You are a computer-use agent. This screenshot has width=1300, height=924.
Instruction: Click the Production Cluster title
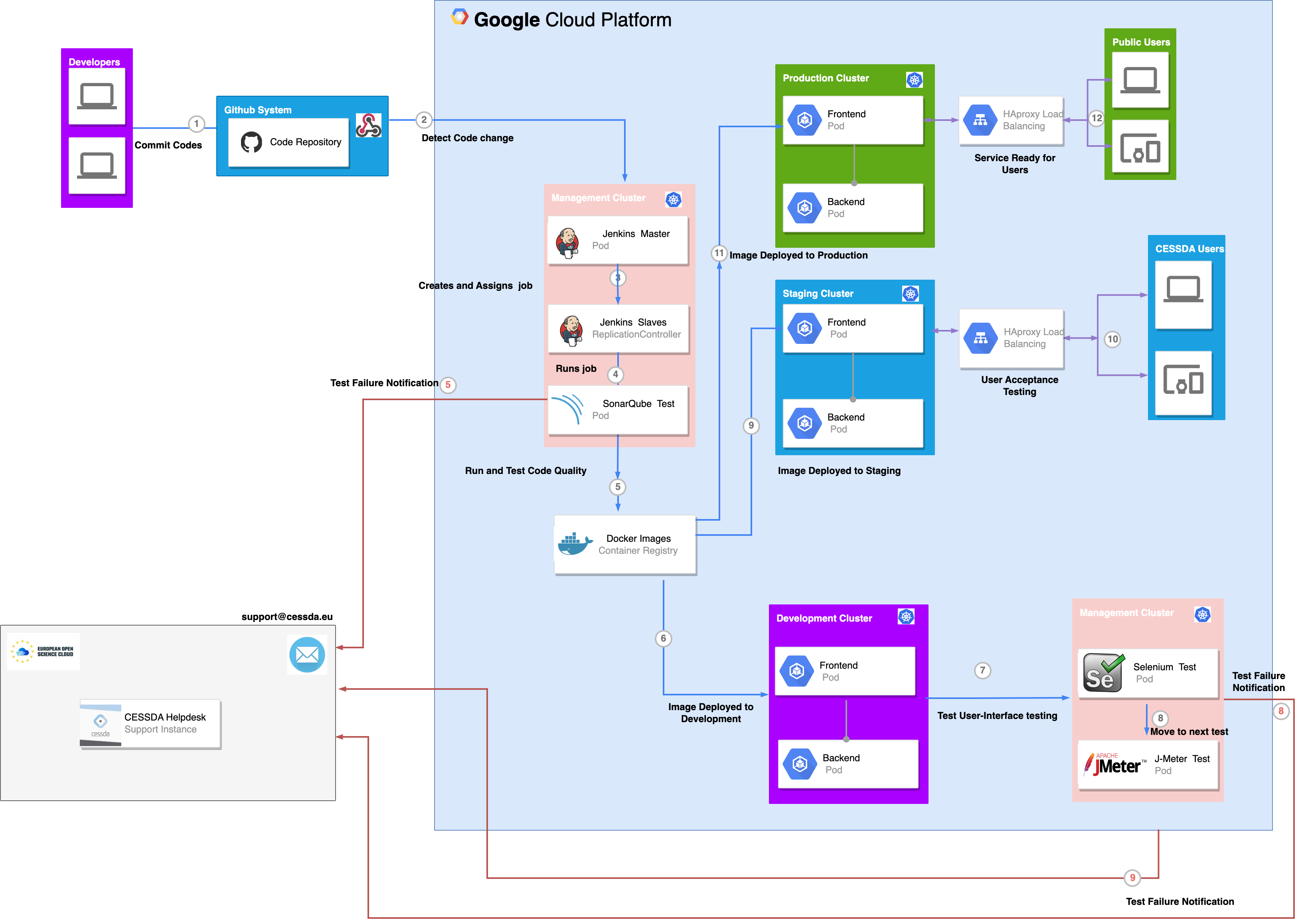point(826,78)
